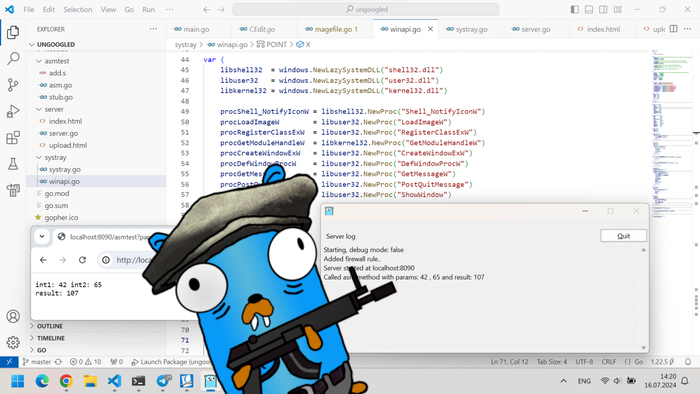The width and height of the screenshot is (700, 394).
Task: Open the Testing flask view
Action: tap(13, 164)
